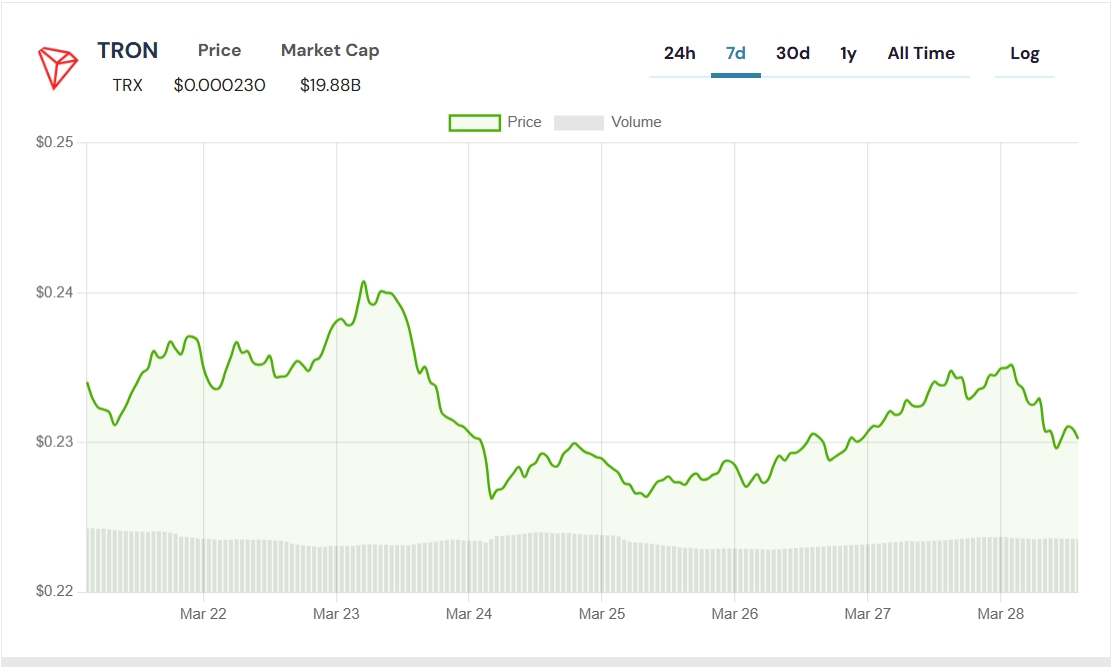The image size is (1112, 667).
Task: Click the $0.24 y-axis label
Action: tap(55, 292)
